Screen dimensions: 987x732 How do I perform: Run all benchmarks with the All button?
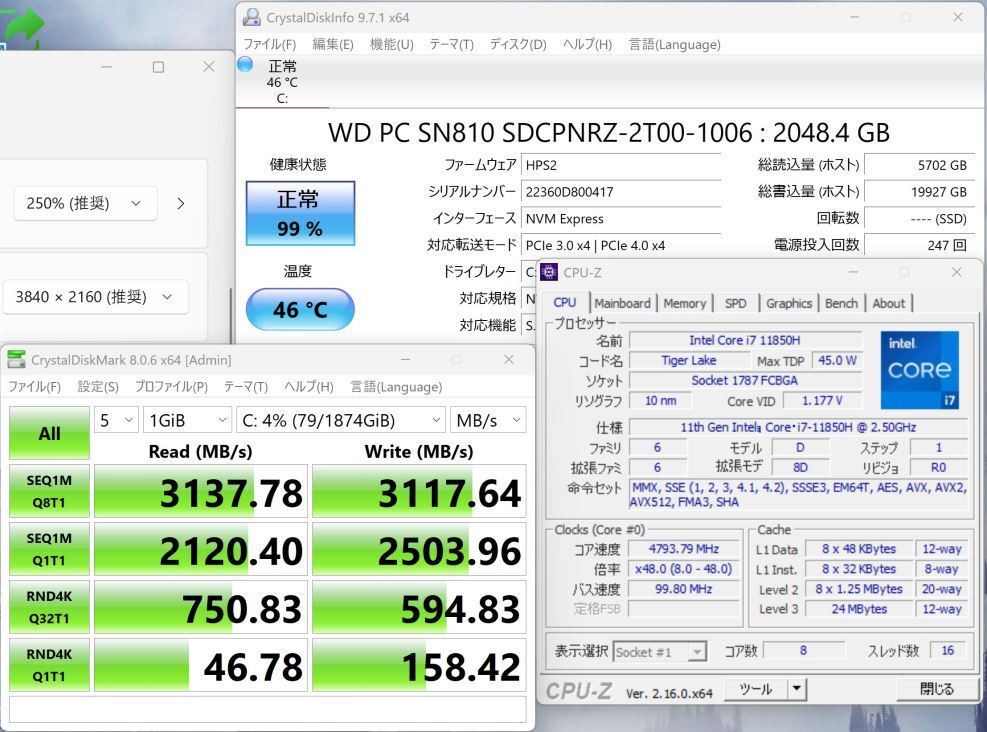click(49, 433)
